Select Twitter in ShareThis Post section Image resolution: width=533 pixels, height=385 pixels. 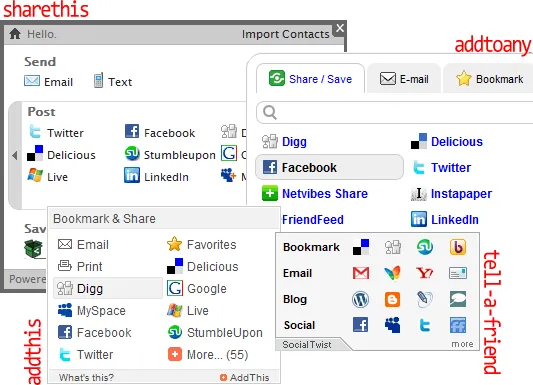[56, 133]
